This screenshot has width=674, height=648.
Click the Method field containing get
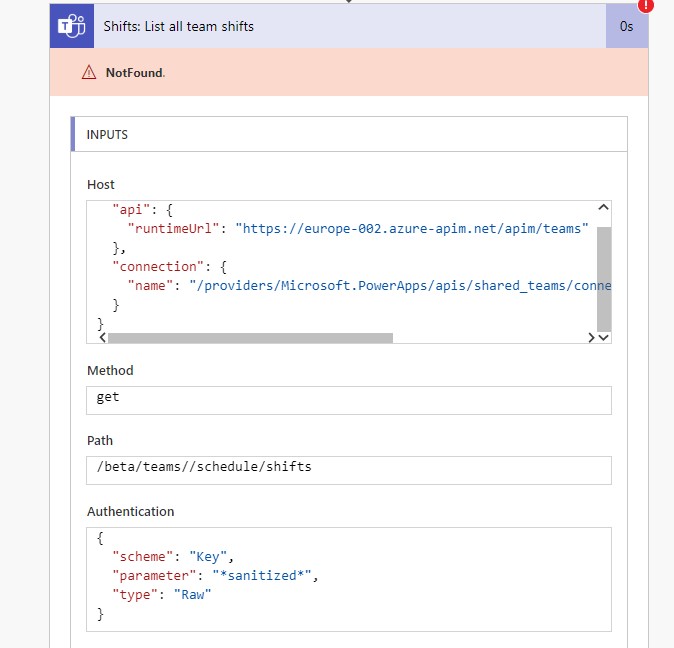(x=349, y=400)
